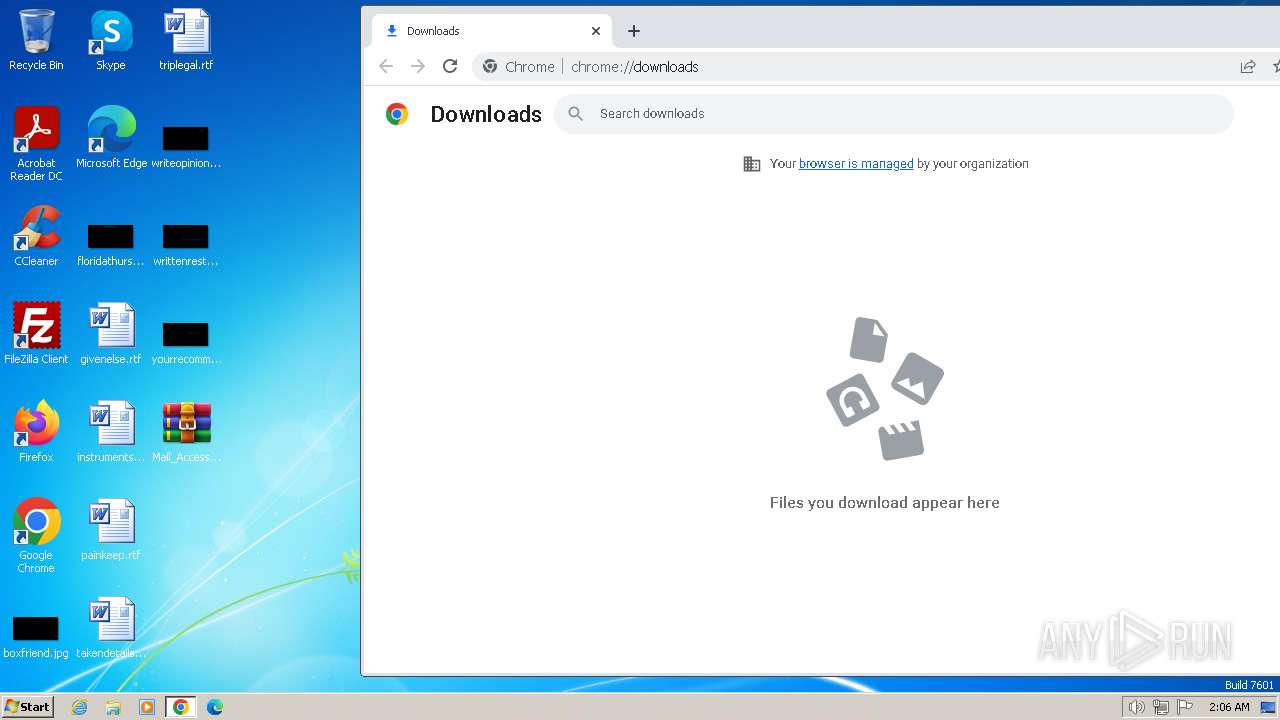Launch Skype from the desktop

coord(111,40)
